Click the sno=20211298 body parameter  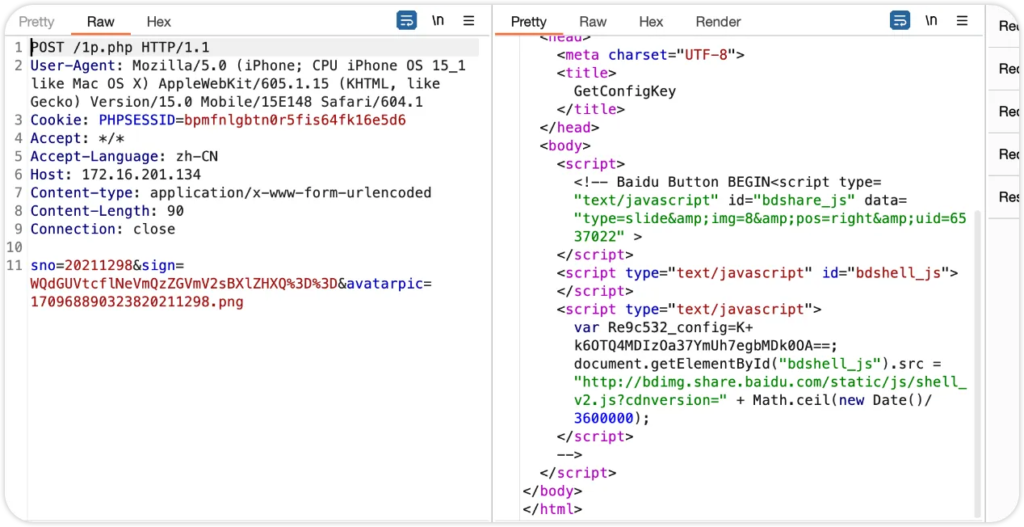(82, 266)
